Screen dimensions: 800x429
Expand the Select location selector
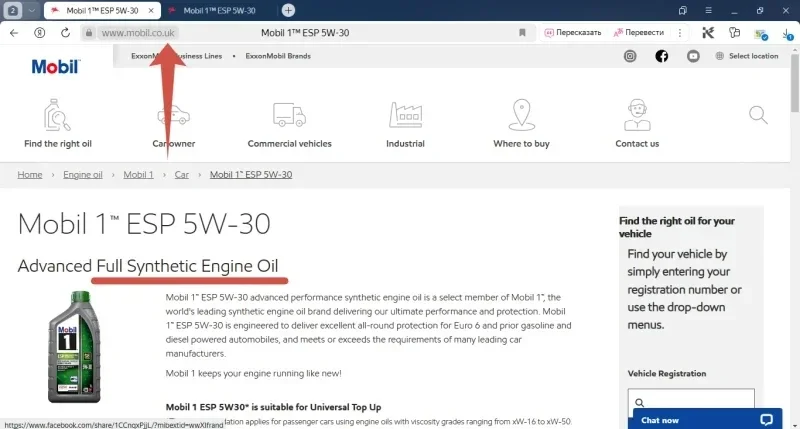pos(747,56)
